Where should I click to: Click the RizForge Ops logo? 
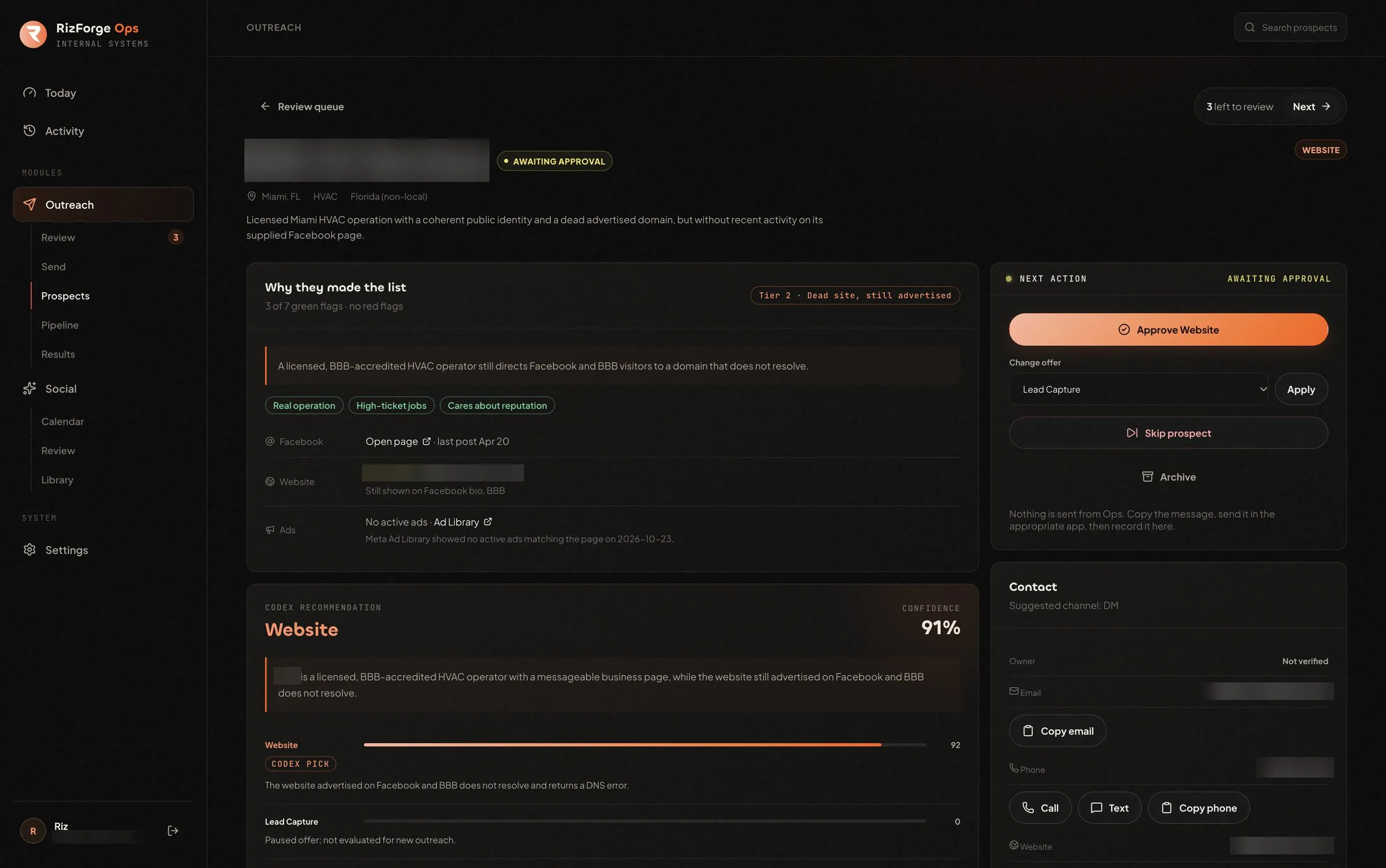click(33, 35)
